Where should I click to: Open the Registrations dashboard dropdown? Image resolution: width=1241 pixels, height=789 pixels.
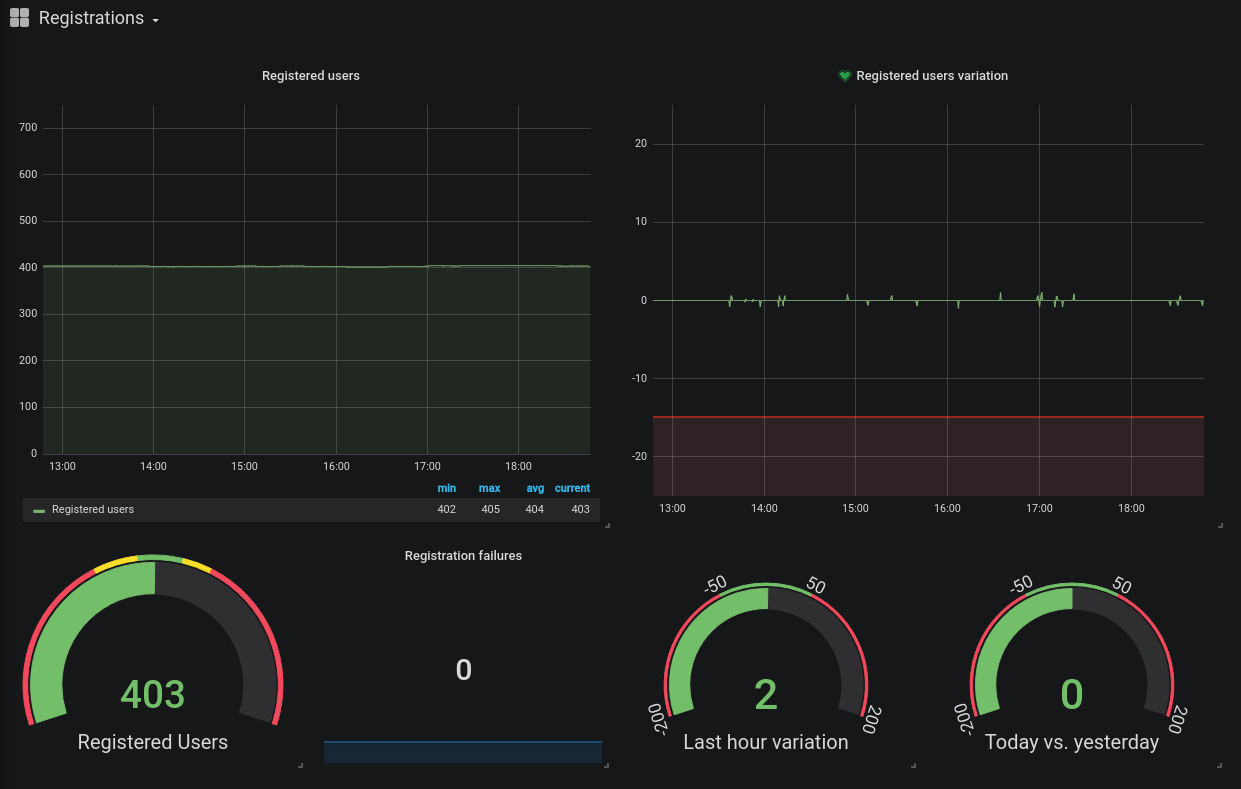99,18
